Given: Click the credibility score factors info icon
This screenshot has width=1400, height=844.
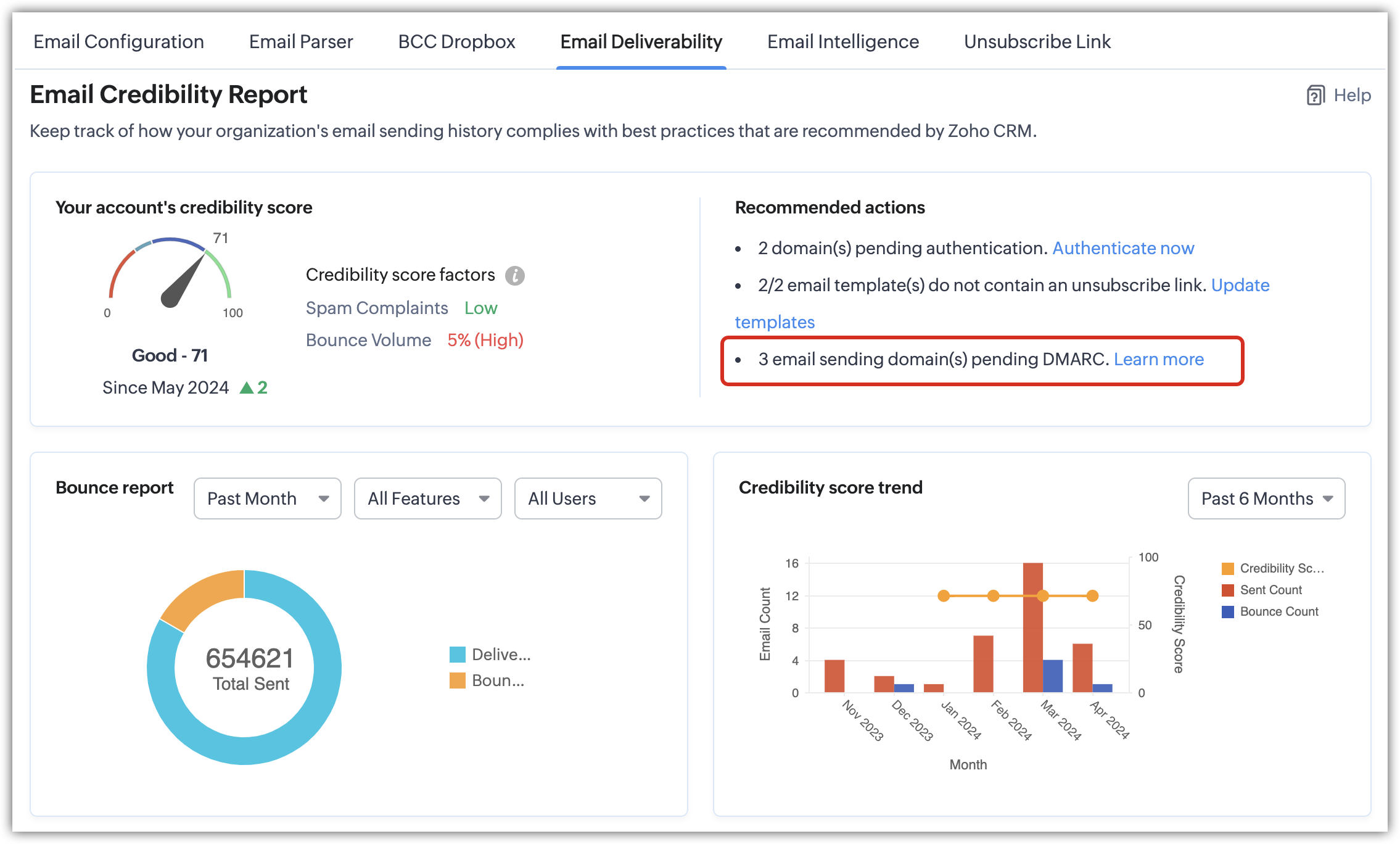Looking at the screenshot, I should point(514,275).
